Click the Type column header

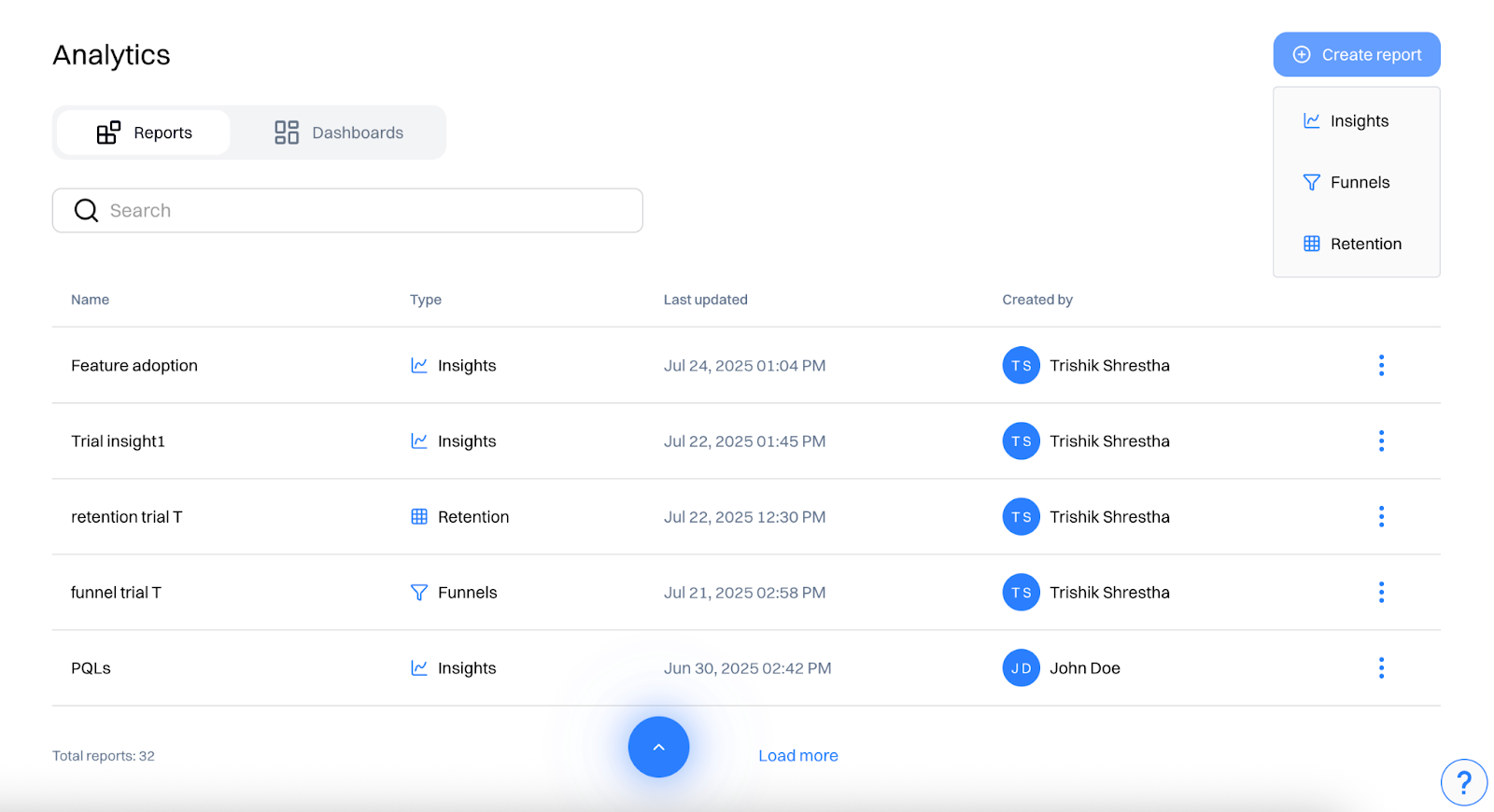tap(426, 300)
